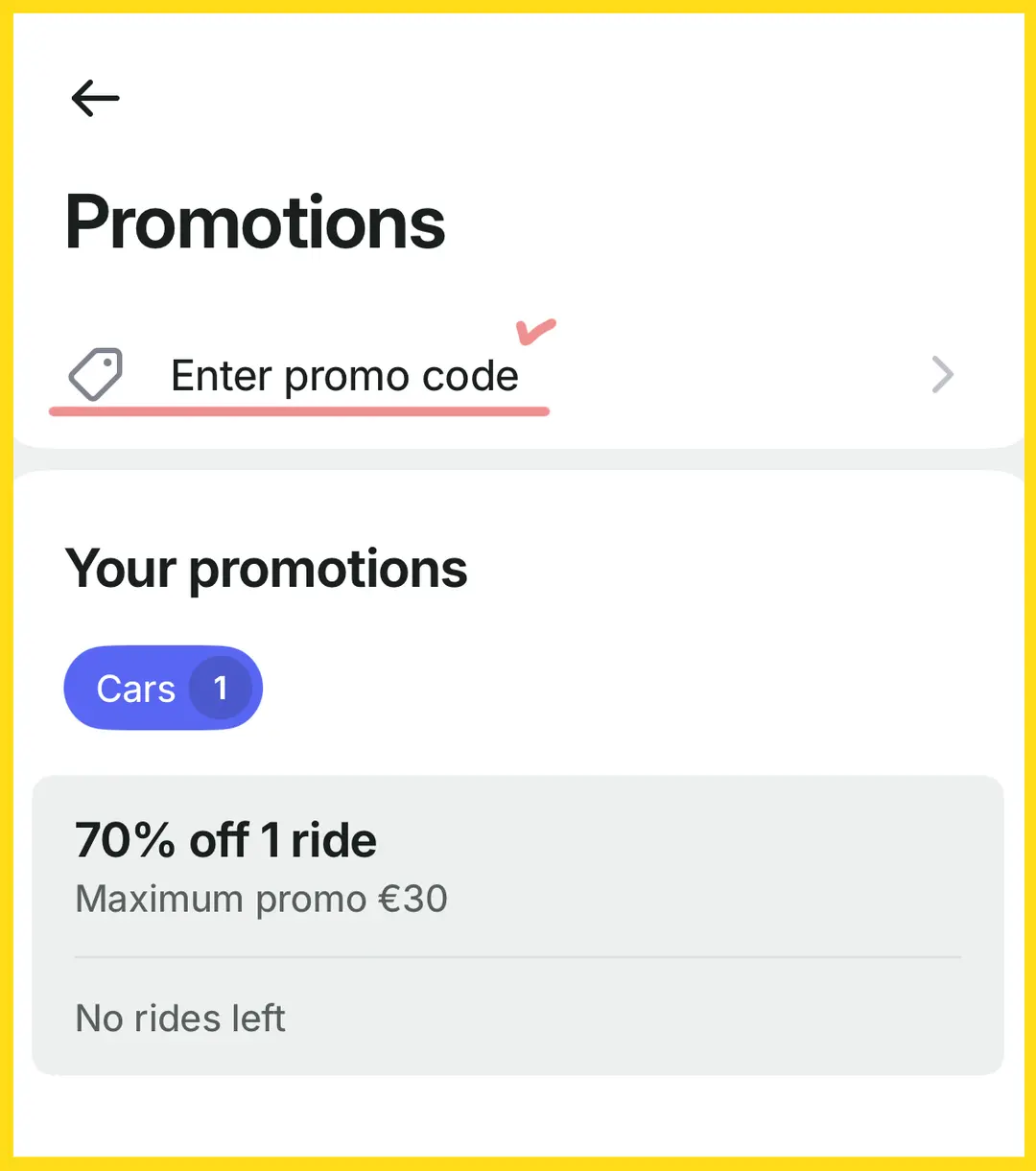Tap the divider line inside promo card
The height and width of the screenshot is (1171, 1036).
(518, 957)
